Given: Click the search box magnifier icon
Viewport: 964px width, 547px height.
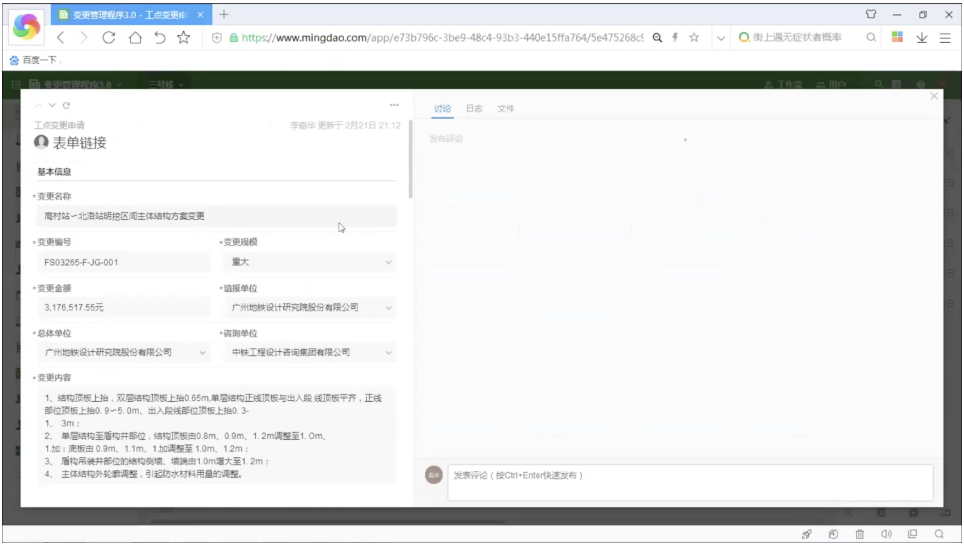Looking at the screenshot, I should (871, 37).
